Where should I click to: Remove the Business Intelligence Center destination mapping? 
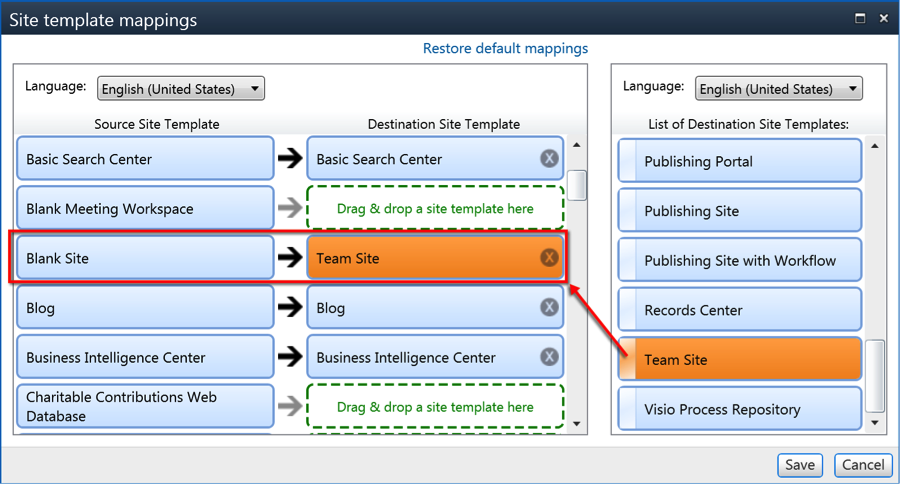[x=549, y=357]
